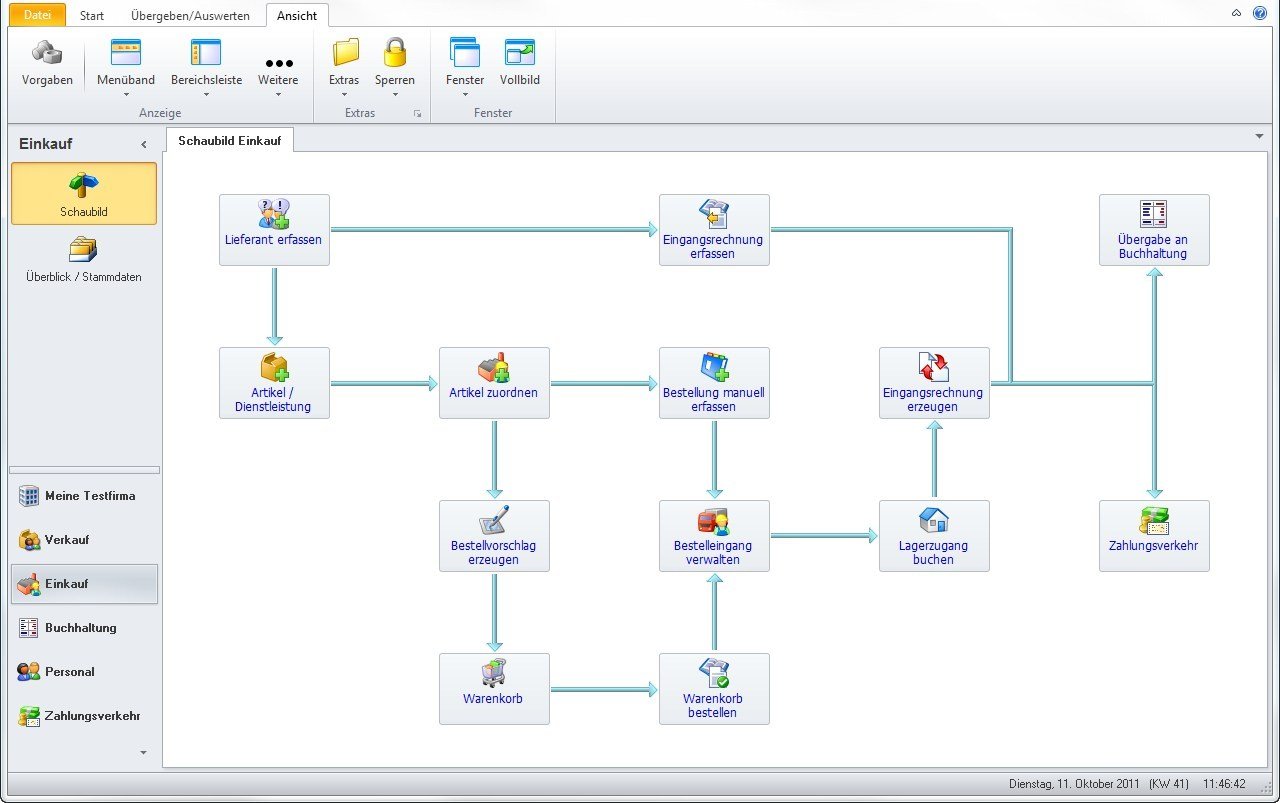Click the Eingangsrechnung erzeugen icon

[x=934, y=368]
